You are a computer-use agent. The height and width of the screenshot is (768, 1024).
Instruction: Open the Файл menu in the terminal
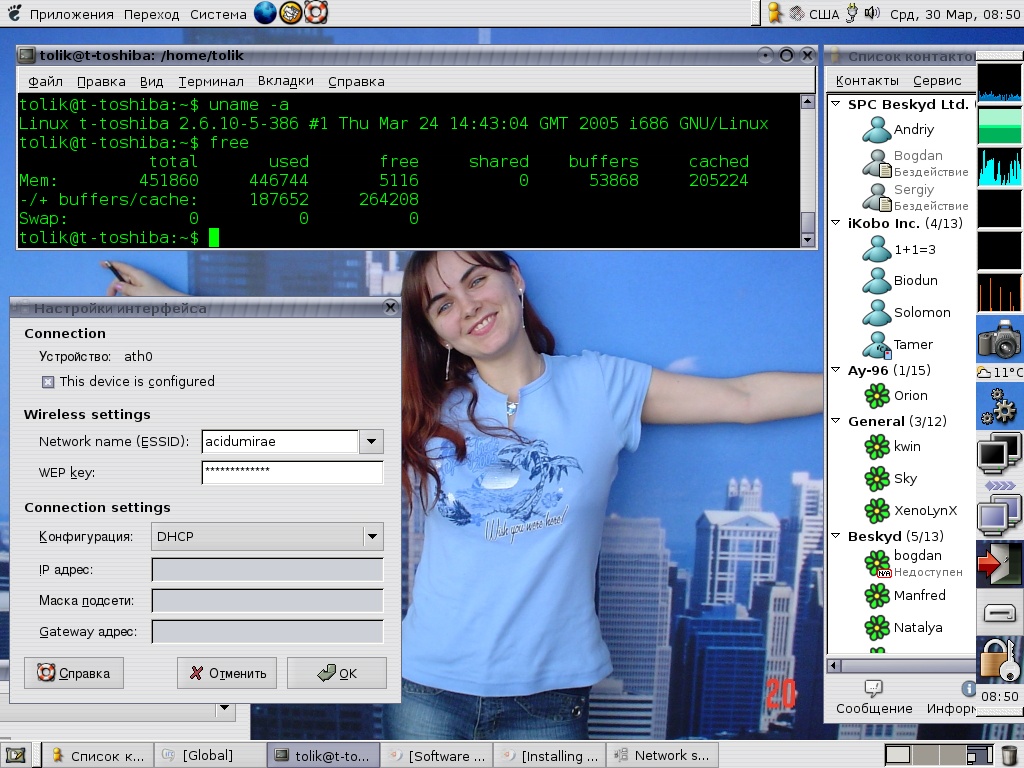45,82
